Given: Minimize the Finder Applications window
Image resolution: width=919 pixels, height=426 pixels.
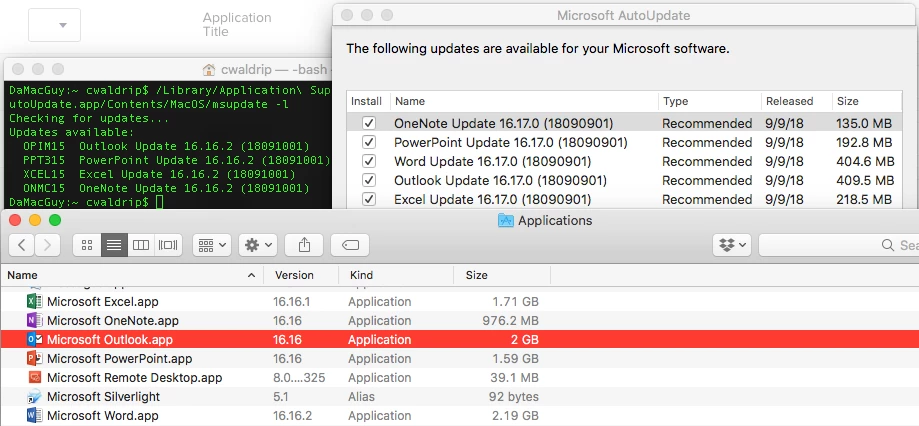Looking at the screenshot, I should pos(35,220).
